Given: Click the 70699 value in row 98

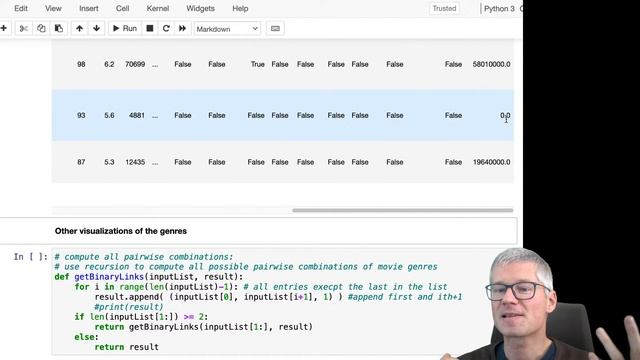Looking at the screenshot, I should (135, 64).
